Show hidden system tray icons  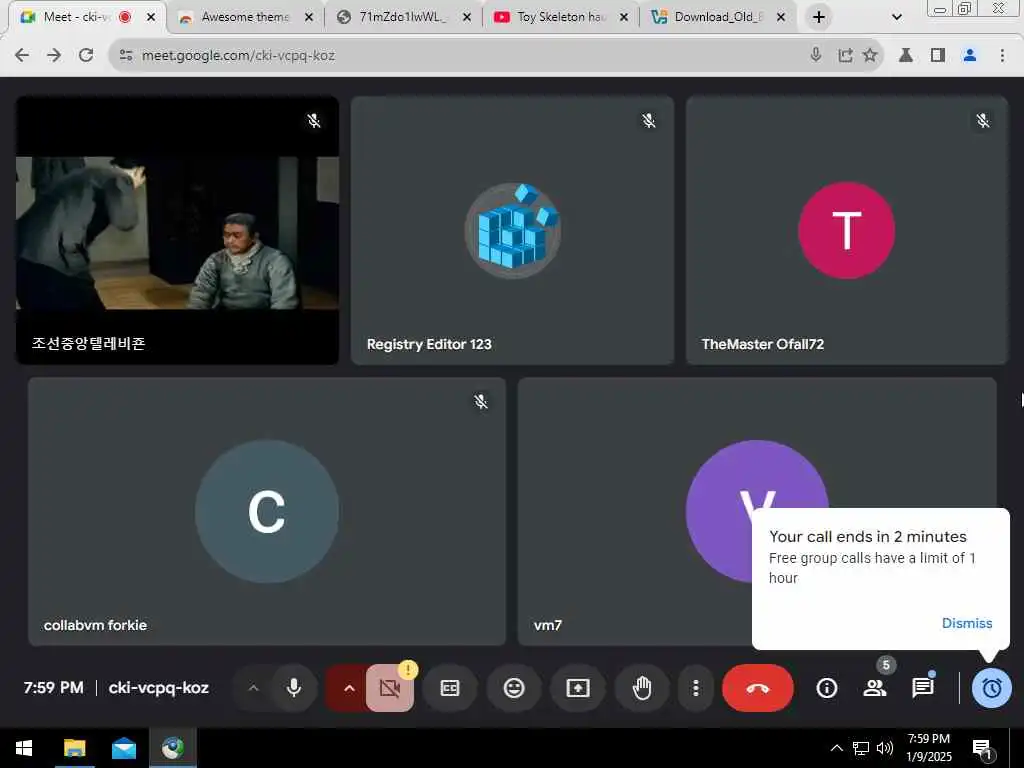tap(837, 748)
